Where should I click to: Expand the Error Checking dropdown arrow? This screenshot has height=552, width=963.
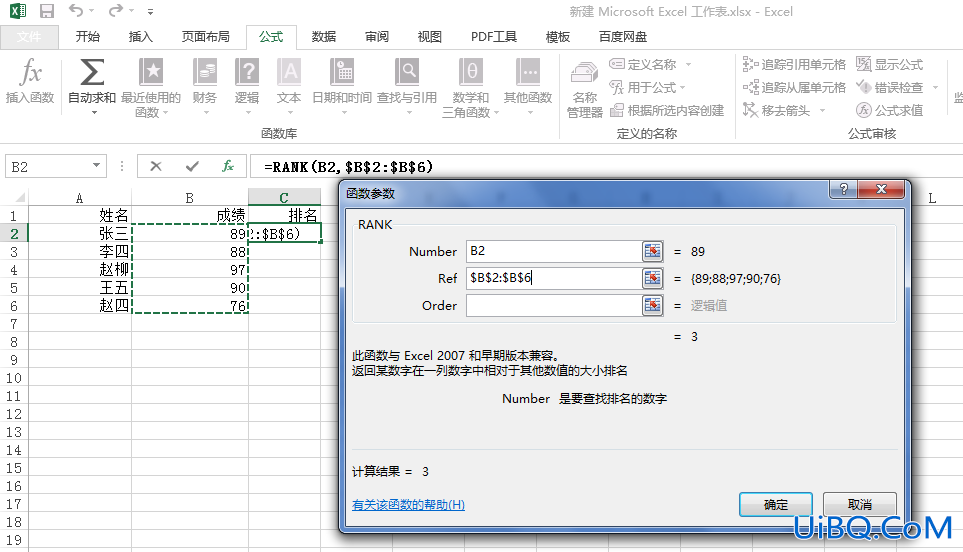(935, 88)
